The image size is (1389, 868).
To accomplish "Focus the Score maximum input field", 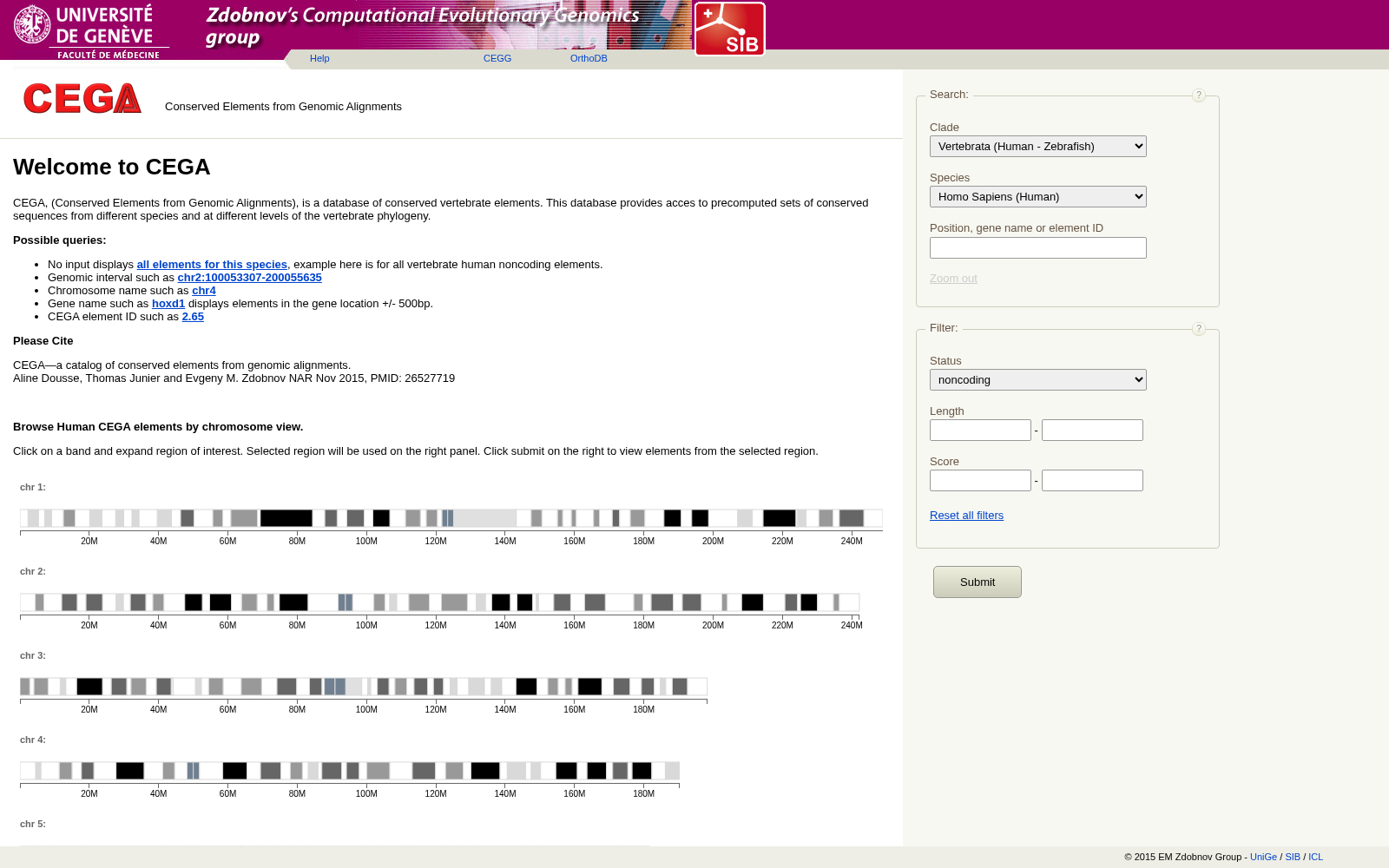I will click(1092, 481).
